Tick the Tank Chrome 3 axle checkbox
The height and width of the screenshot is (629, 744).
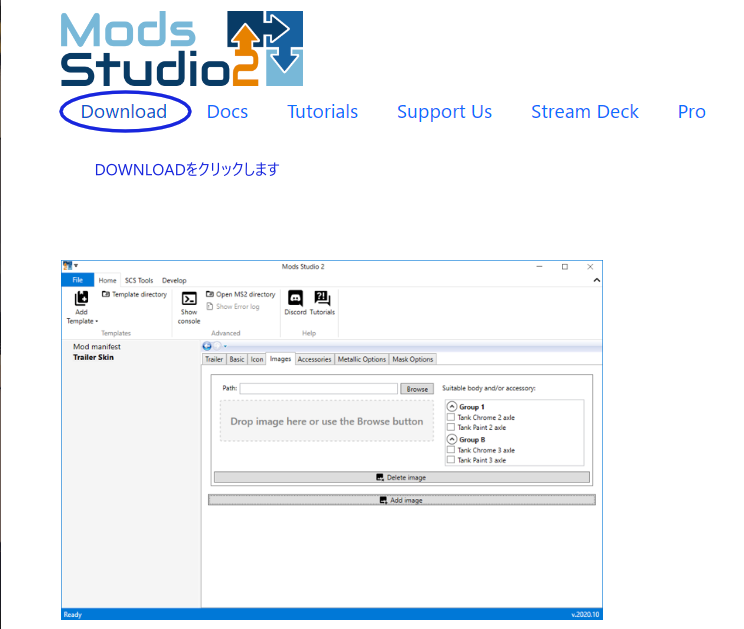point(451,450)
